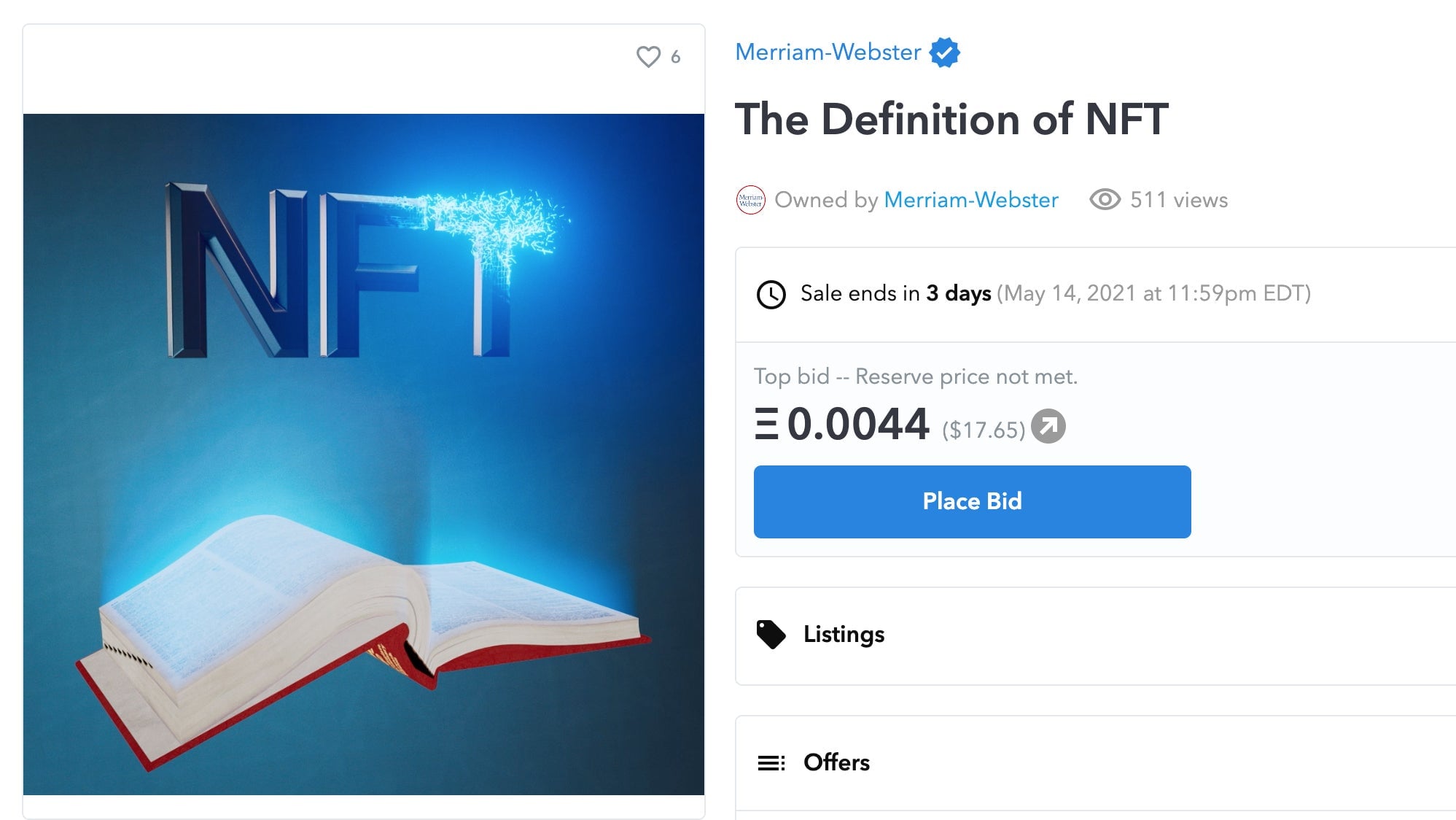Click the list icon beside Offers
The image size is (1456, 820).
(771, 763)
